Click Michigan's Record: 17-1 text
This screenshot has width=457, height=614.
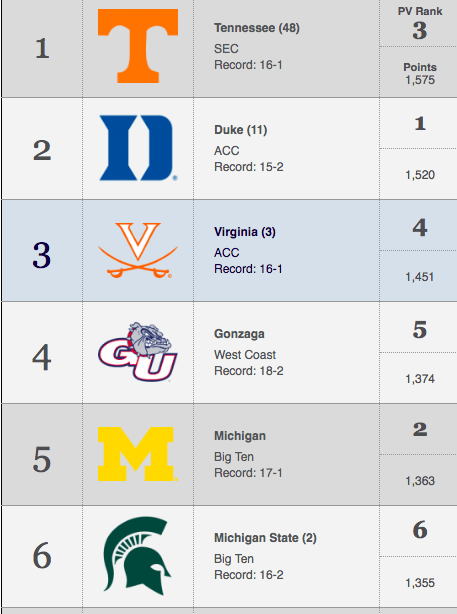pos(248,473)
